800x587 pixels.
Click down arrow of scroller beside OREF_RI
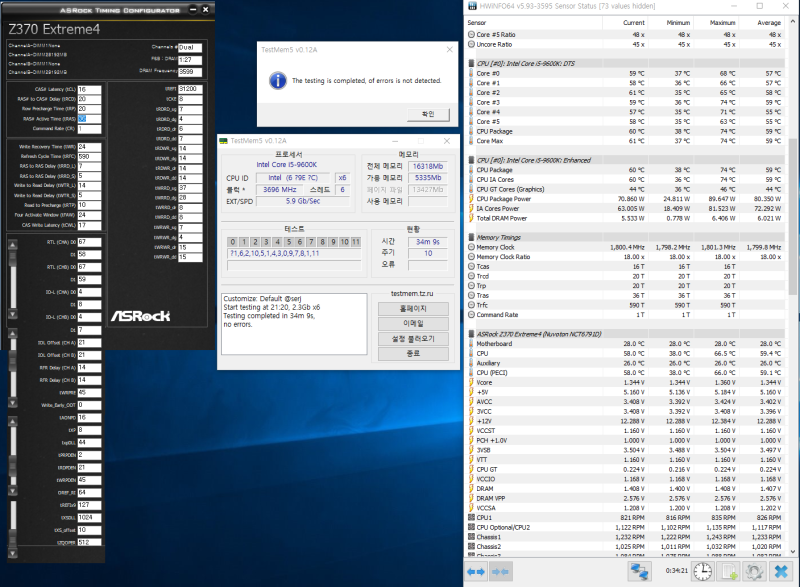[x=13, y=491]
